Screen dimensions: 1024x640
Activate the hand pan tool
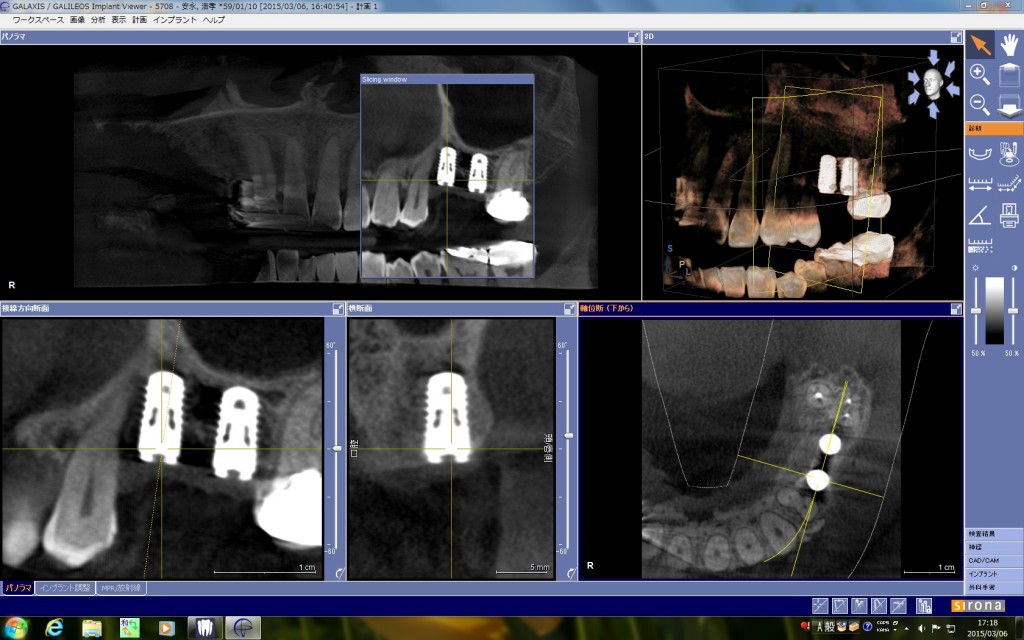click(x=1010, y=44)
